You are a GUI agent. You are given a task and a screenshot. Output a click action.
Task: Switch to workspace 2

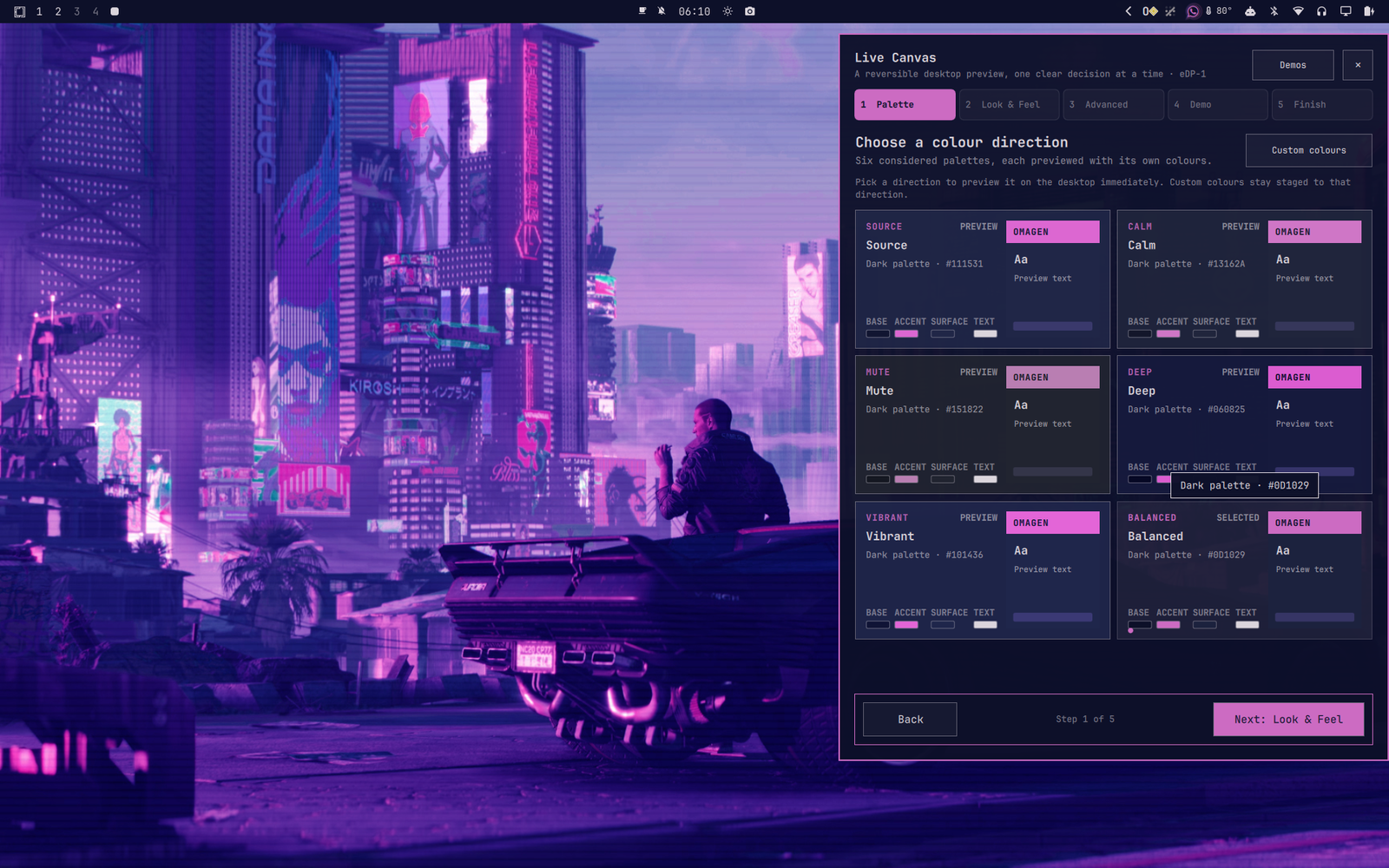[58, 11]
